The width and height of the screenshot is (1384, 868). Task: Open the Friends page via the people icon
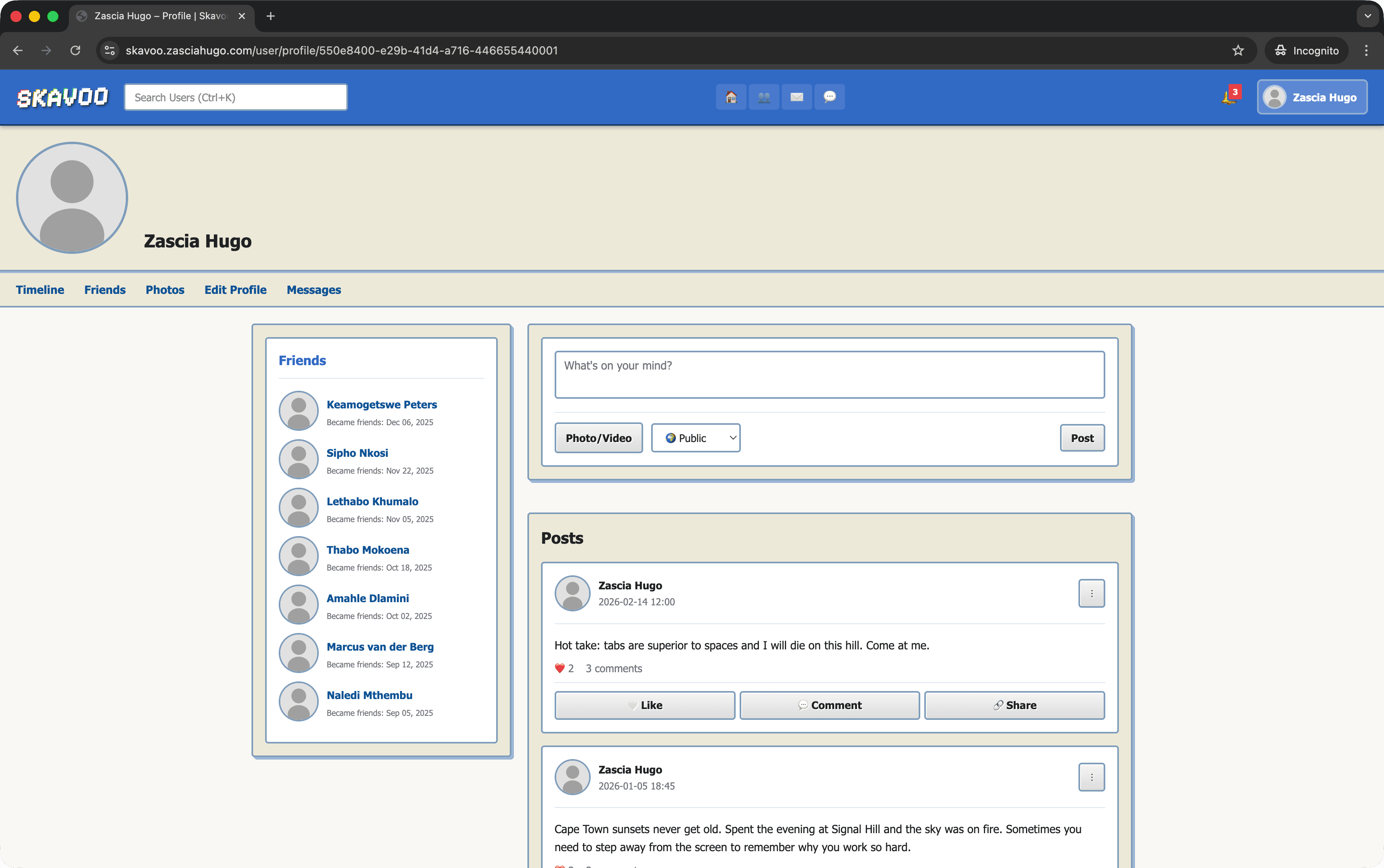pos(763,96)
